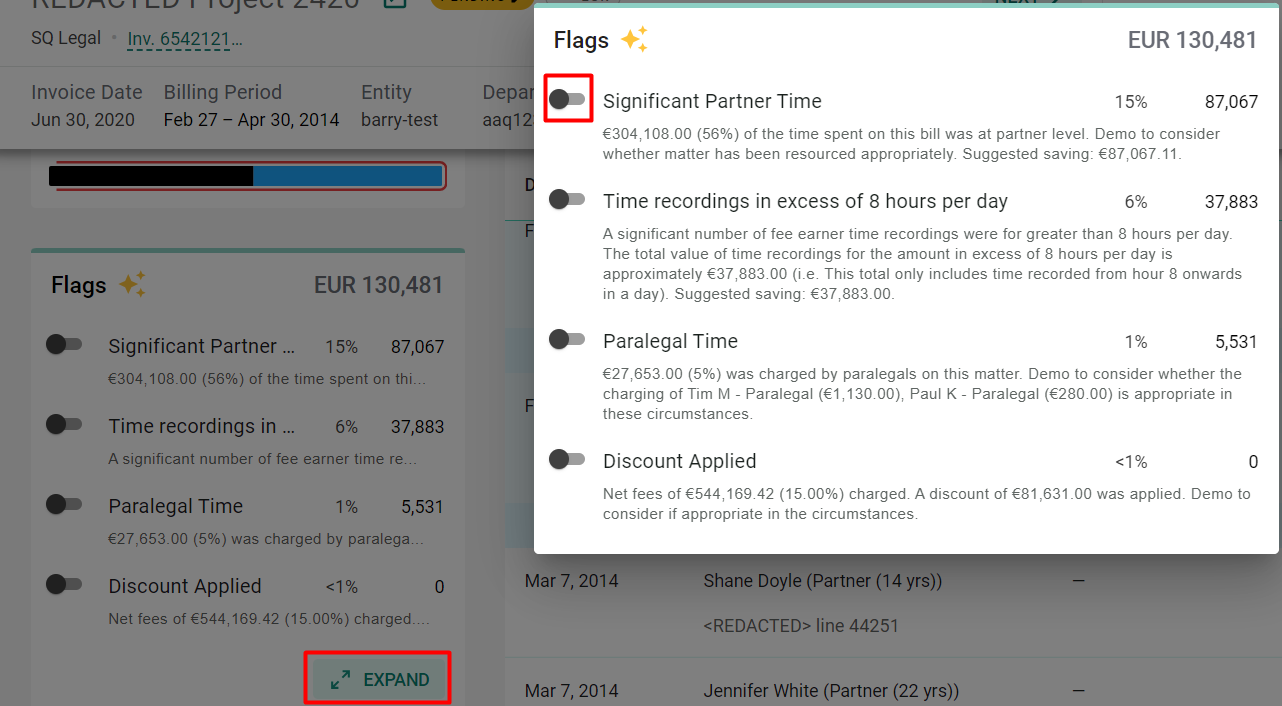Click the sparkle icon in the sidebar Flags card
This screenshot has width=1282, height=706.
132,285
